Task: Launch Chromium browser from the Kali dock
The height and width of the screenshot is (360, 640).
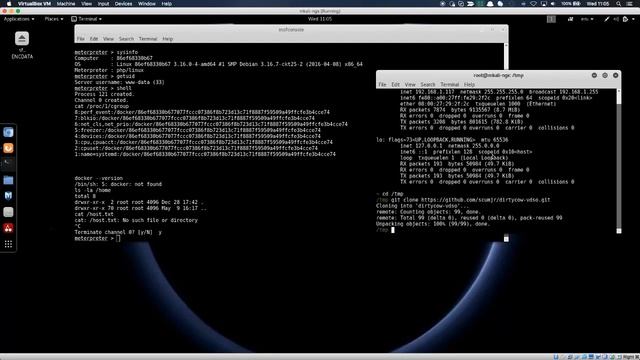Action: (8, 132)
